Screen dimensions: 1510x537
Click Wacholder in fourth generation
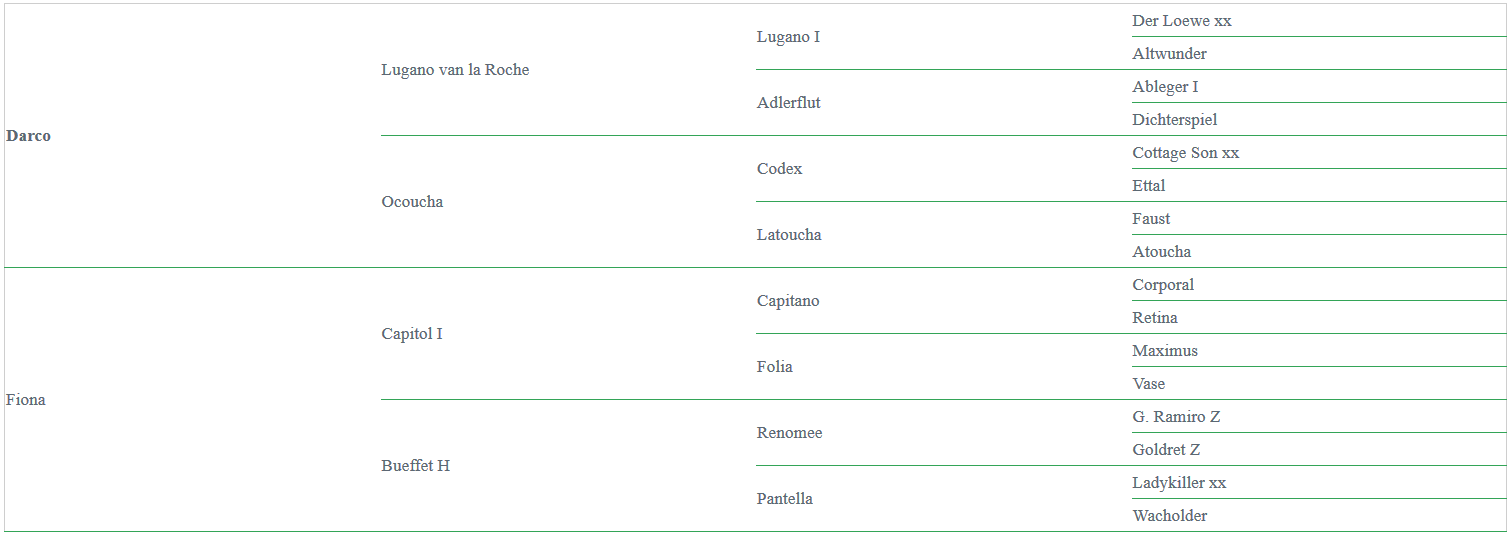1170,516
